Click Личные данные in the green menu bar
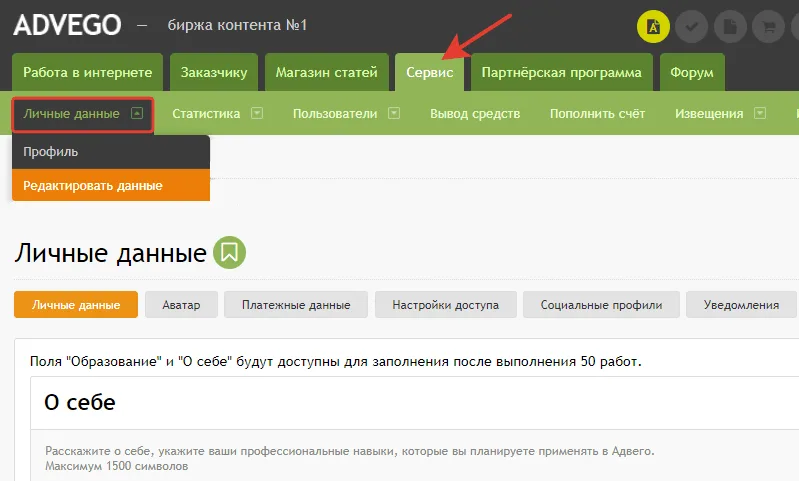The width and height of the screenshot is (799, 481). 71,114
